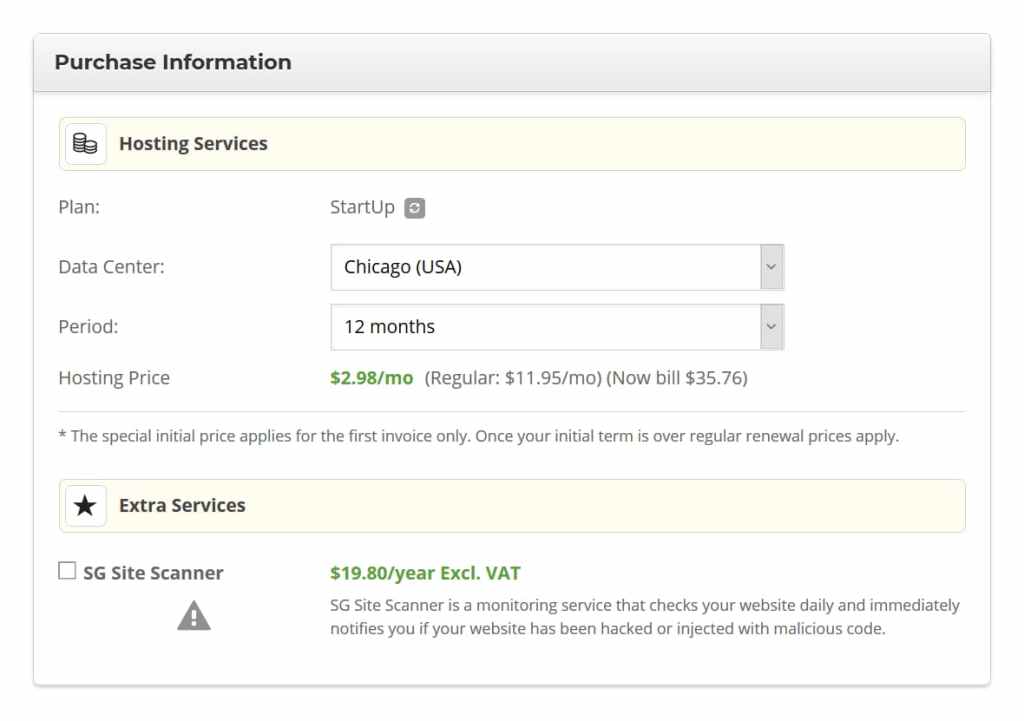Click the special initial price disclaimer note
The width and height of the screenshot is (1024, 721).
coord(478,438)
